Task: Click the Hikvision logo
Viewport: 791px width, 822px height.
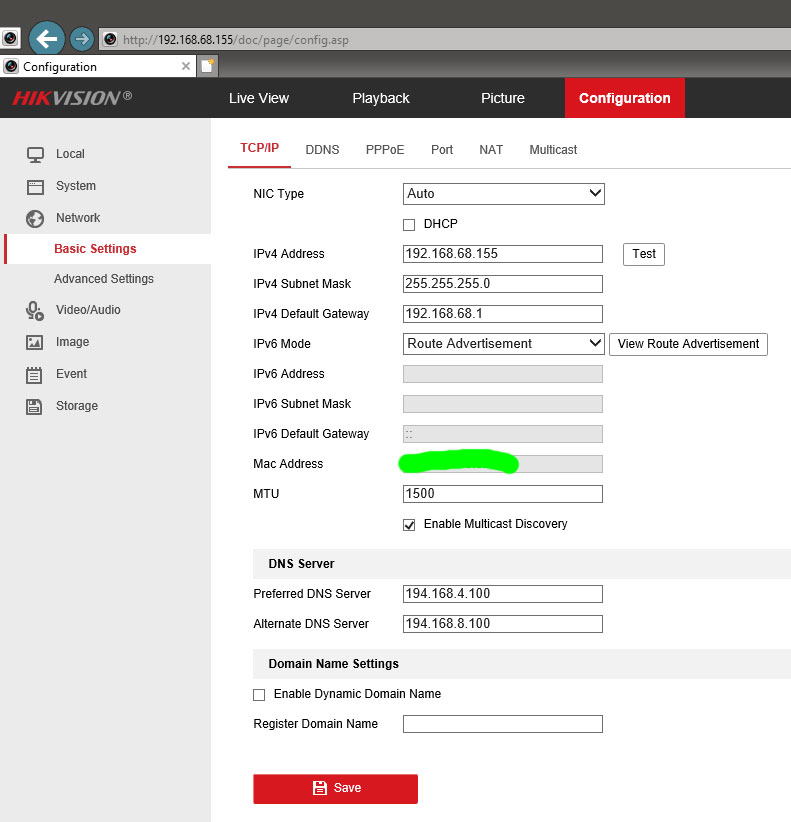Action: click(72, 98)
